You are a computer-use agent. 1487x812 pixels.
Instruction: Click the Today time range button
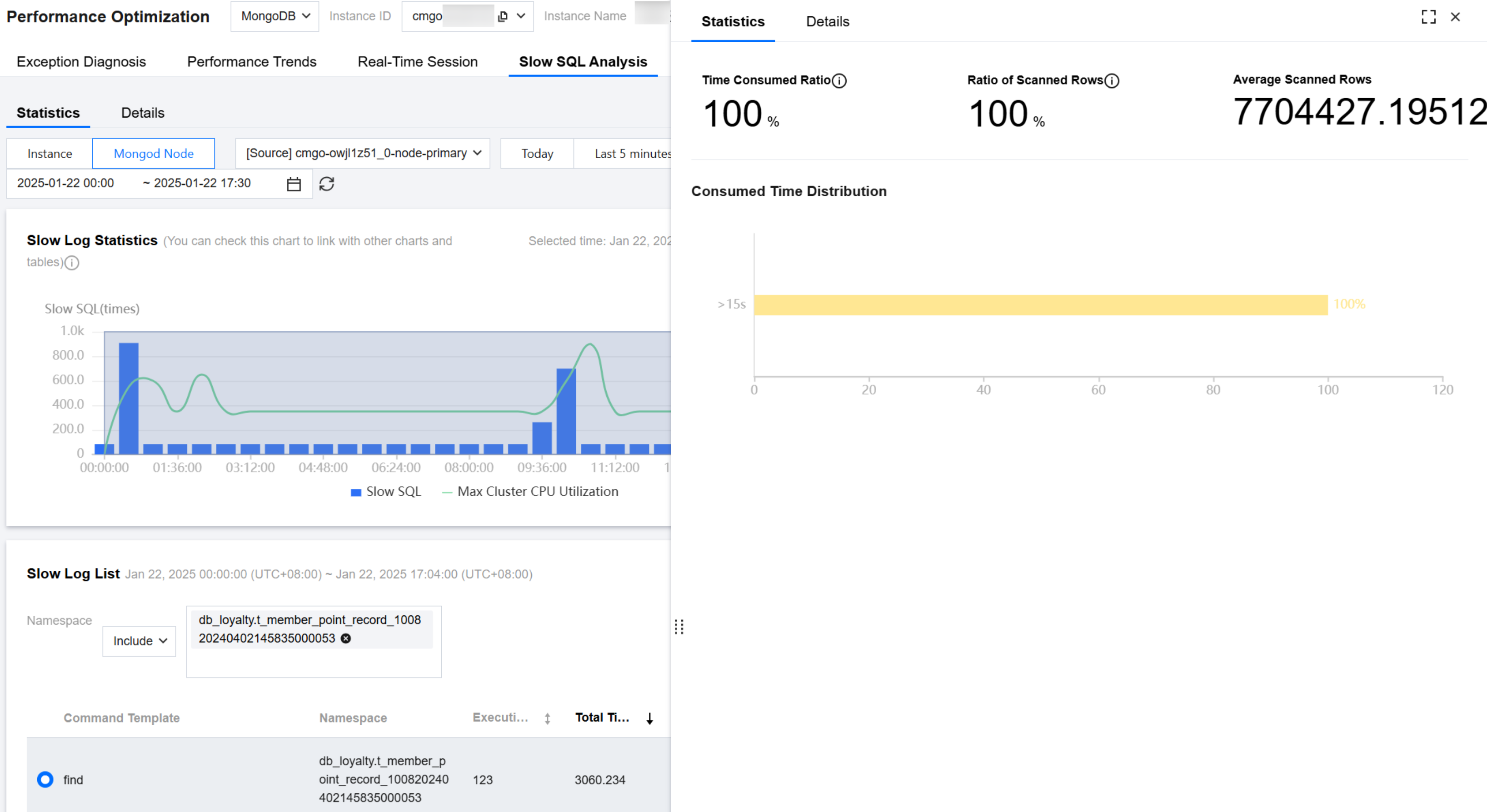pyautogui.click(x=537, y=154)
